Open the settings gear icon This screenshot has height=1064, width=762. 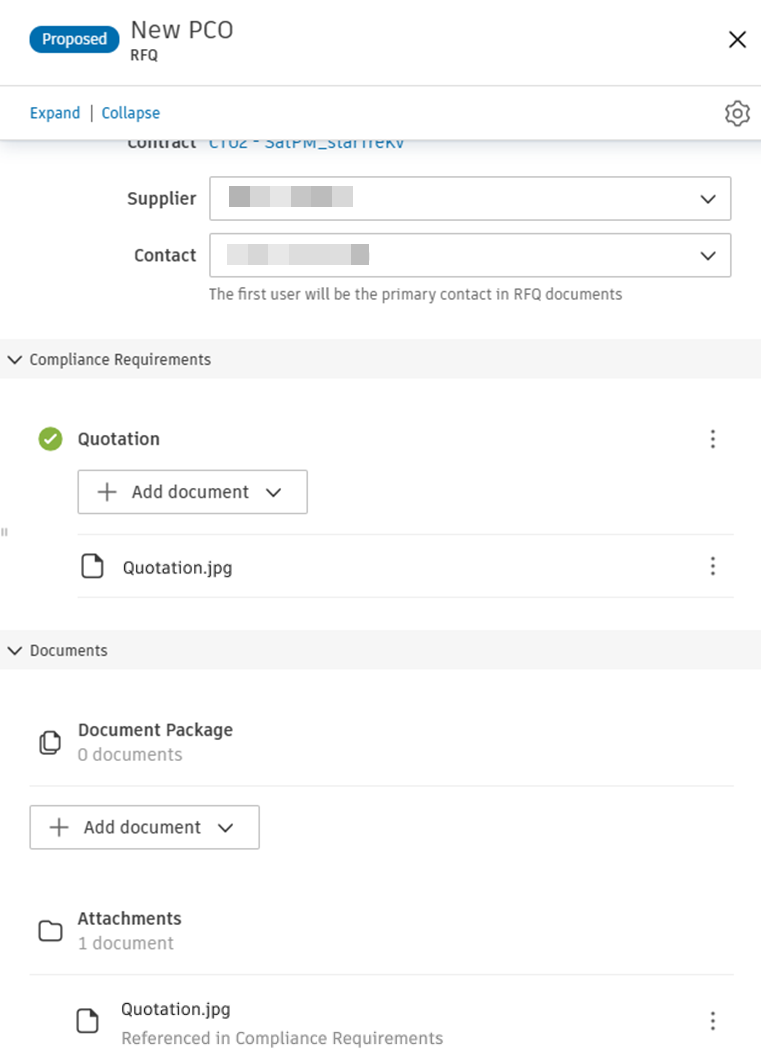[736, 113]
